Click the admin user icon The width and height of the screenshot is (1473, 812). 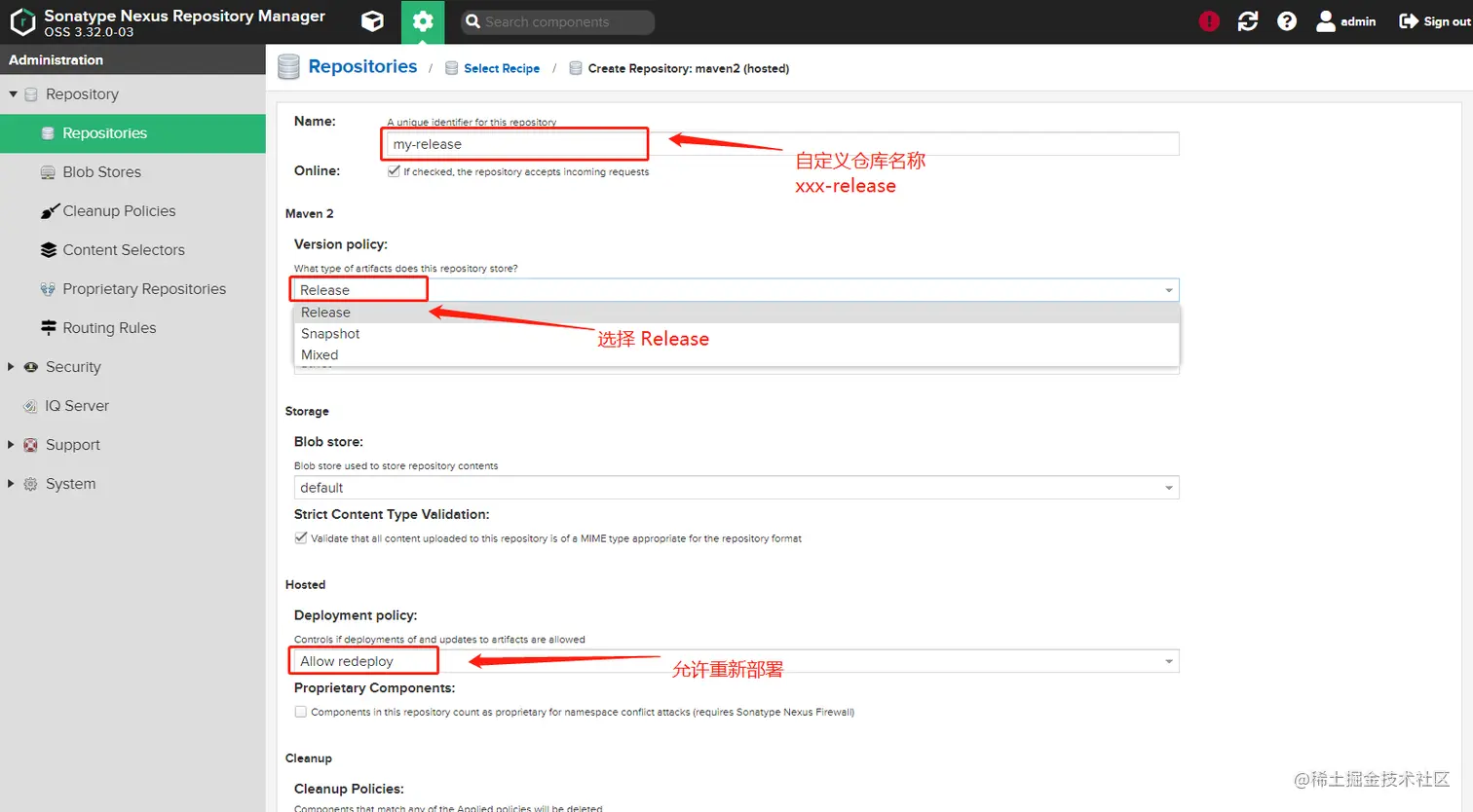(x=1325, y=21)
